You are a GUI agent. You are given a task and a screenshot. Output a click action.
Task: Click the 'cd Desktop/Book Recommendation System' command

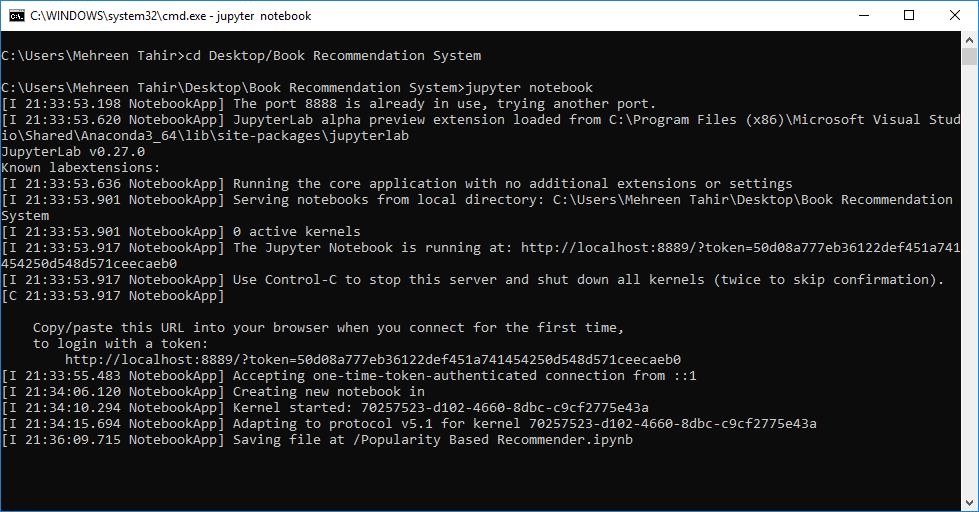[333, 56]
